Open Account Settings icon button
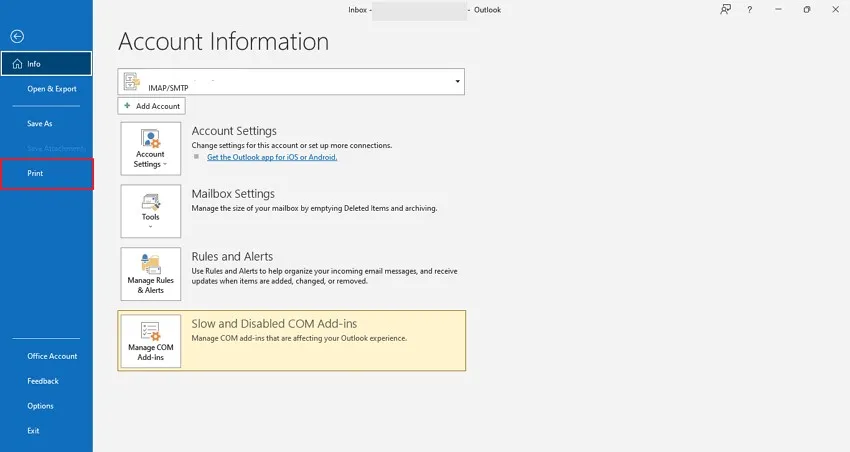The width and height of the screenshot is (850, 452). [150, 149]
